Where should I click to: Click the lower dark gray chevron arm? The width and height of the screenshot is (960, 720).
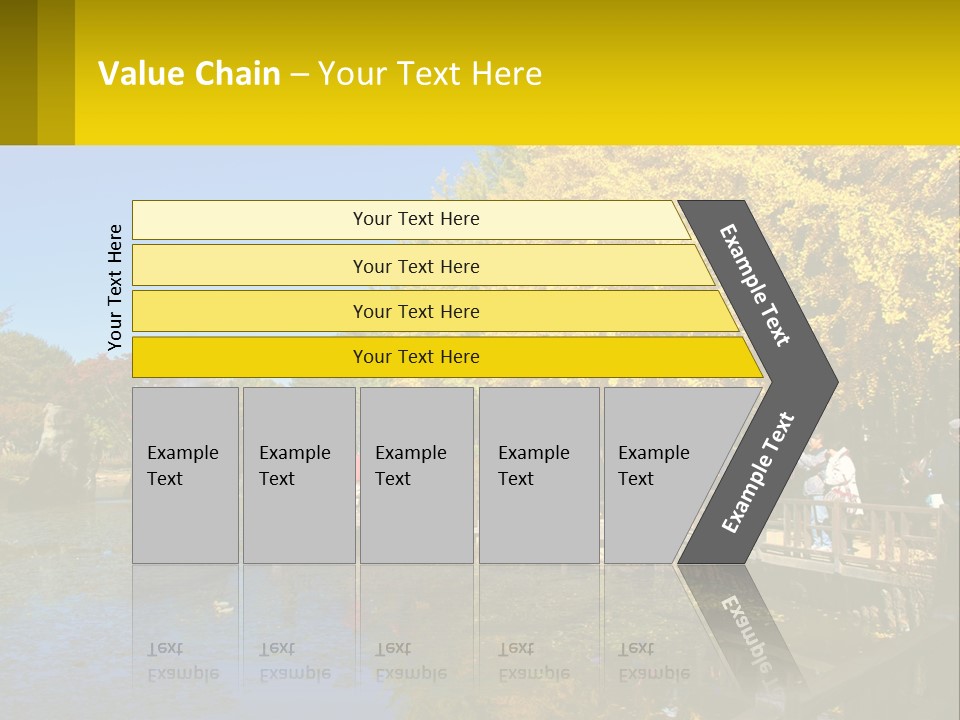coord(756,473)
